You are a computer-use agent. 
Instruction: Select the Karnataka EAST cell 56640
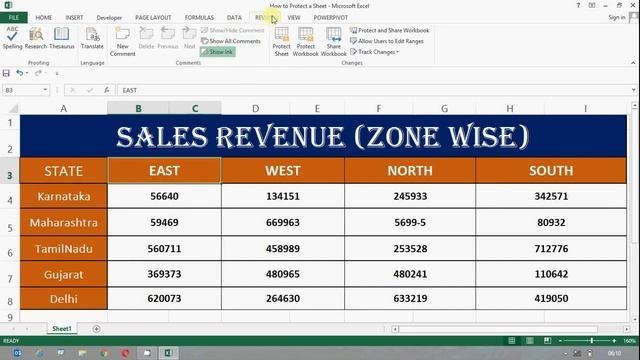click(x=164, y=196)
